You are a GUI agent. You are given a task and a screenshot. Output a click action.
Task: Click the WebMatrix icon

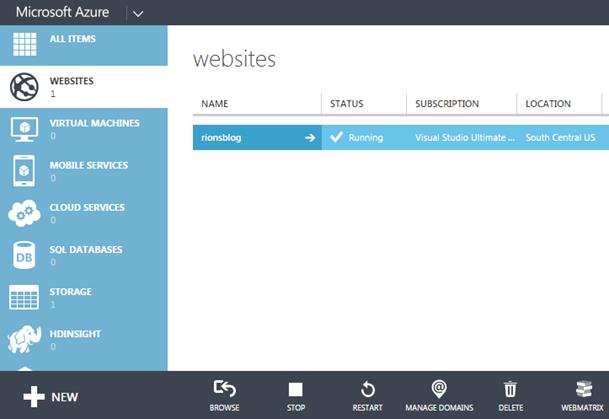tap(584, 389)
